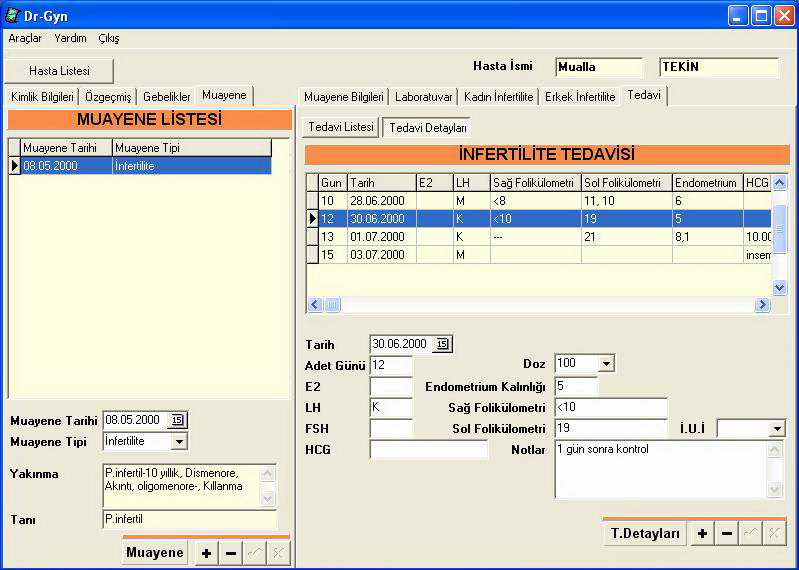This screenshot has height=570, width=799.
Task: Open the Araçlar menu
Action: click(x=25, y=38)
